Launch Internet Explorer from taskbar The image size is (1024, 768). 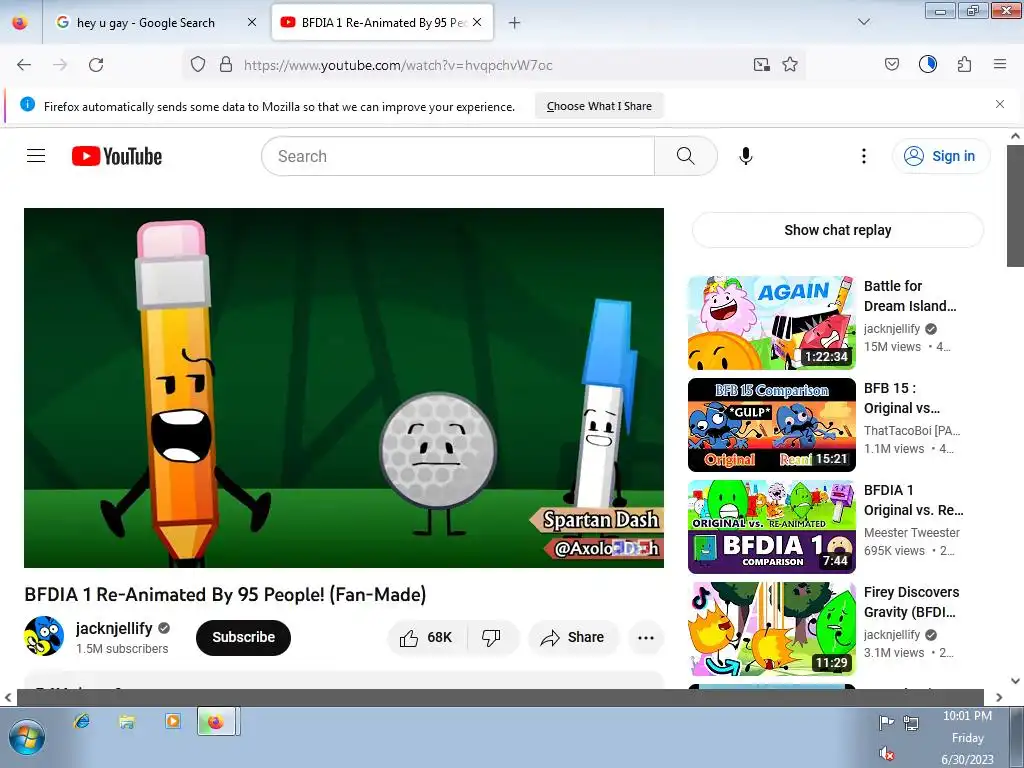click(x=82, y=721)
